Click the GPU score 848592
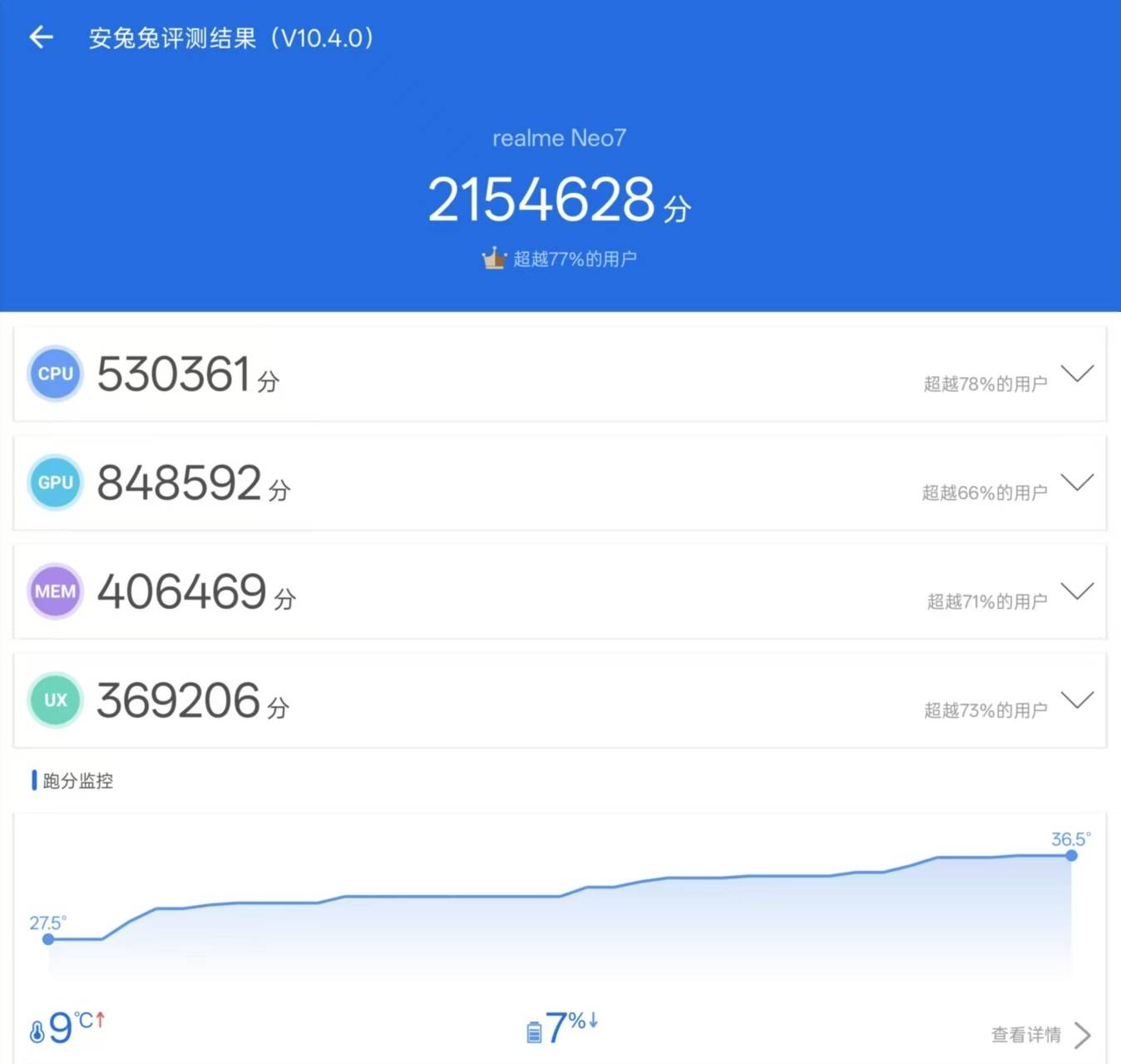Screen dimensions: 1121x1064 (180, 483)
